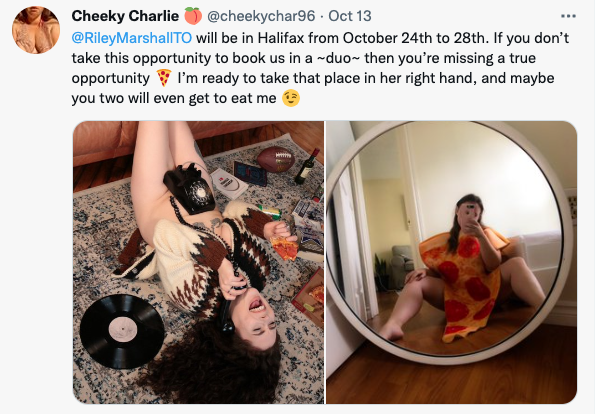Click Cheeky Charlie's profile avatar
Screen dimensions: 596x414
click(x=36, y=30)
